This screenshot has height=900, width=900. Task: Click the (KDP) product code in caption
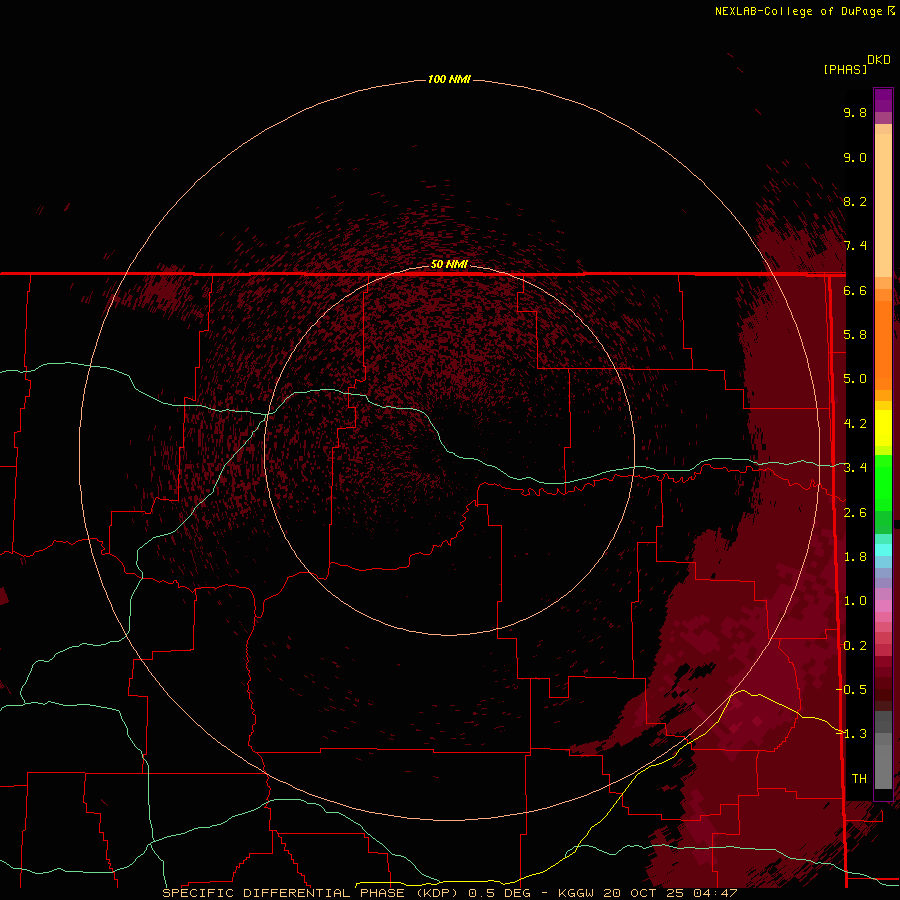click(x=437, y=893)
